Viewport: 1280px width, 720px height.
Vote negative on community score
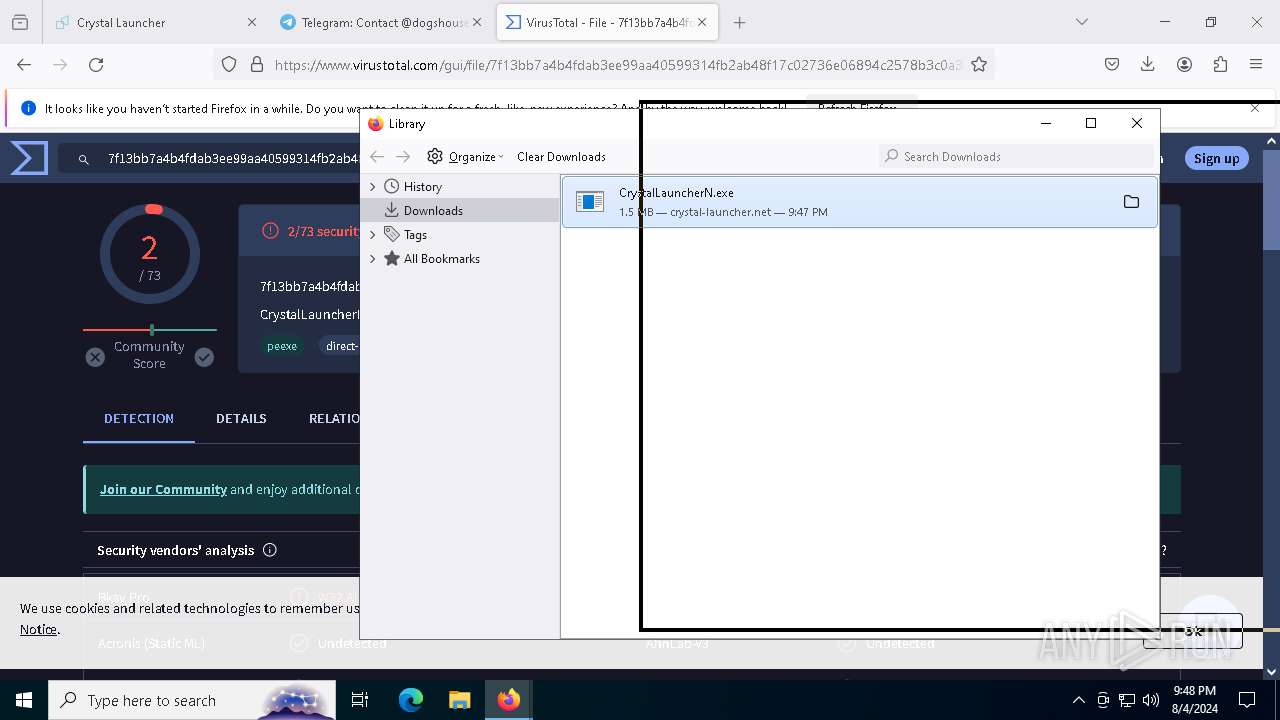(95, 357)
